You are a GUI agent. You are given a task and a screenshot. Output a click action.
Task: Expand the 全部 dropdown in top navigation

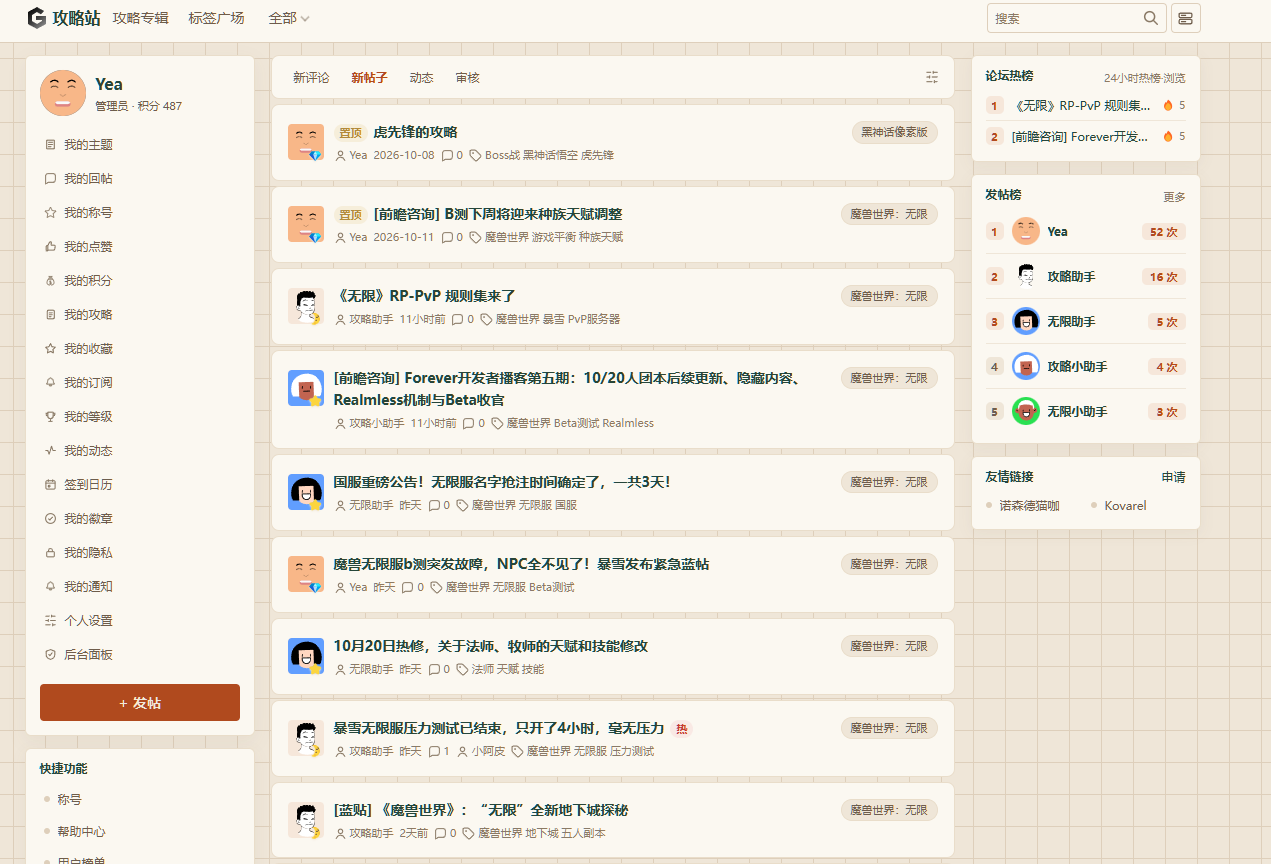click(289, 18)
